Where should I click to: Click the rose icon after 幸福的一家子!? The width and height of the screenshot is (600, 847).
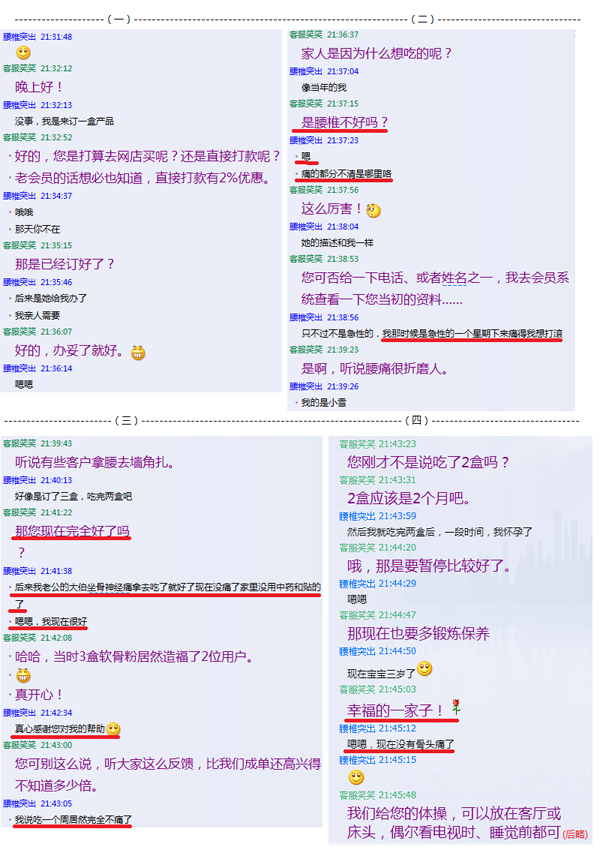point(456,706)
